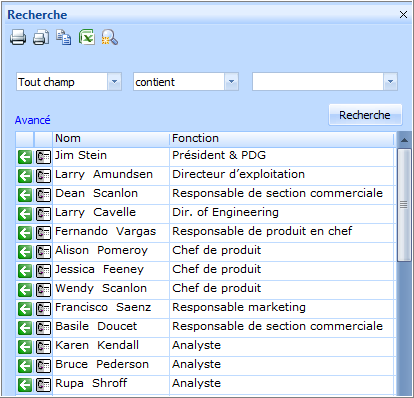The width and height of the screenshot is (414, 398).
Task: Select the name 'Francisco Saenz'
Action: pyautogui.click(x=103, y=307)
